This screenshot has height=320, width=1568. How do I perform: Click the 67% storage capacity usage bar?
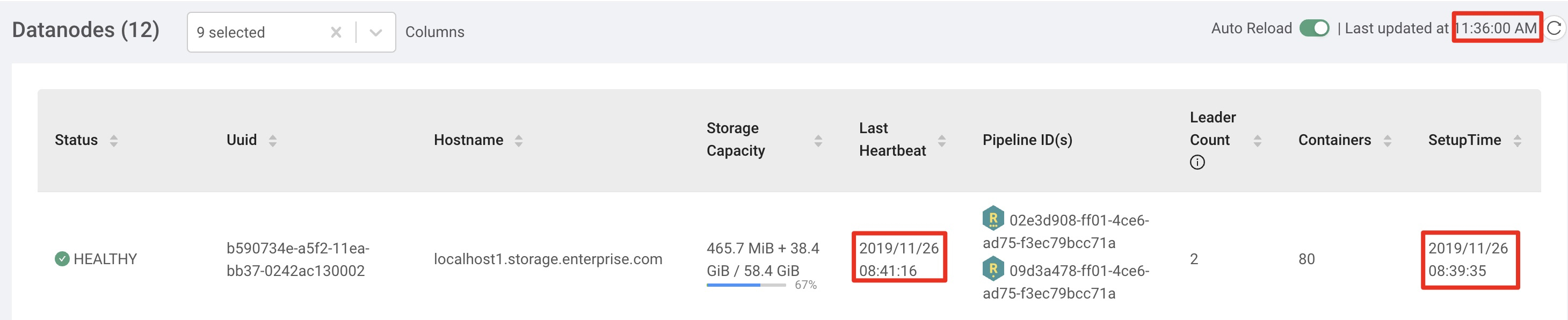[x=746, y=285]
